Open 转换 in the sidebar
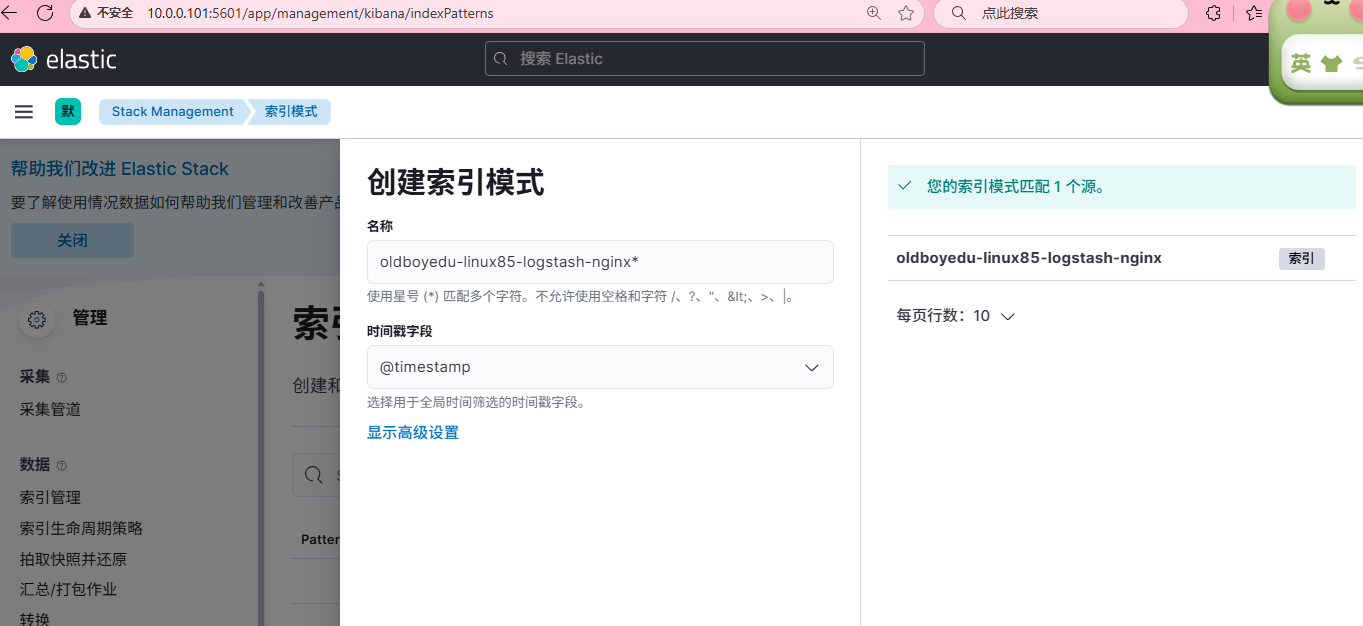Screen dimensions: 1363x626 (35, 619)
